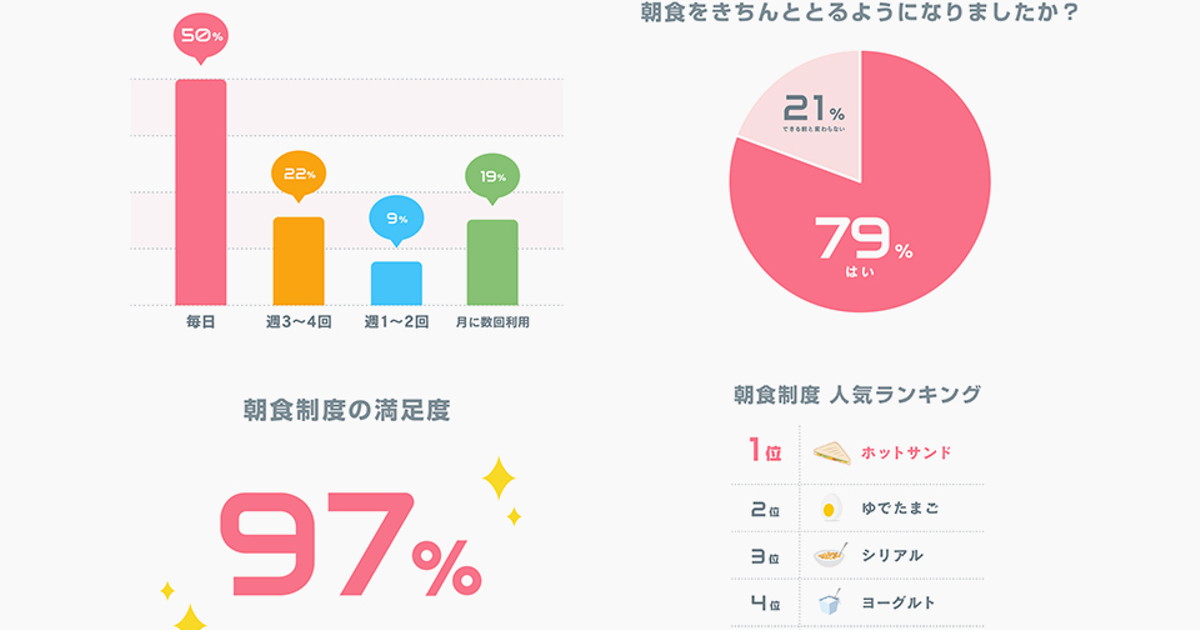Click the green 月に数回利用 bar

(492, 262)
